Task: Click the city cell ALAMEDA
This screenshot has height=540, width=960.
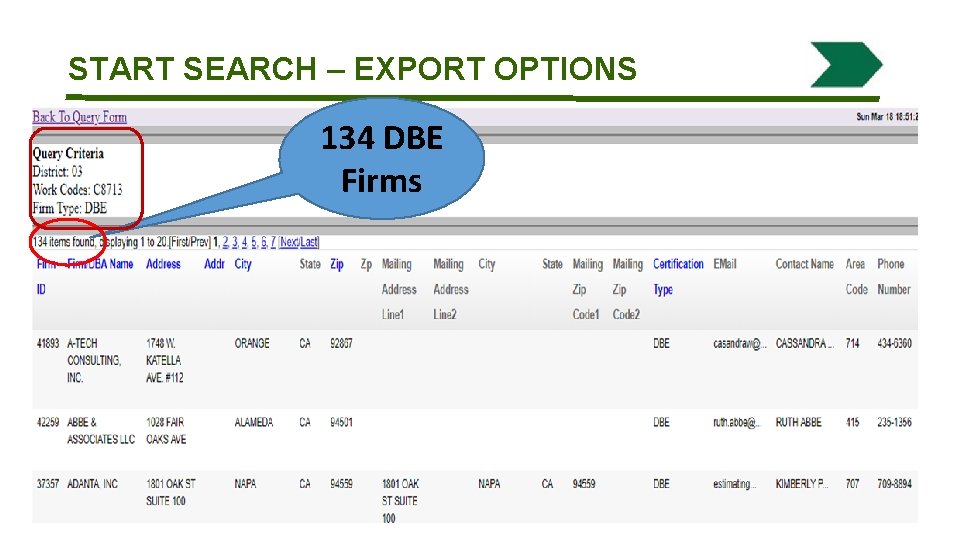Action: click(x=253, y=422)
